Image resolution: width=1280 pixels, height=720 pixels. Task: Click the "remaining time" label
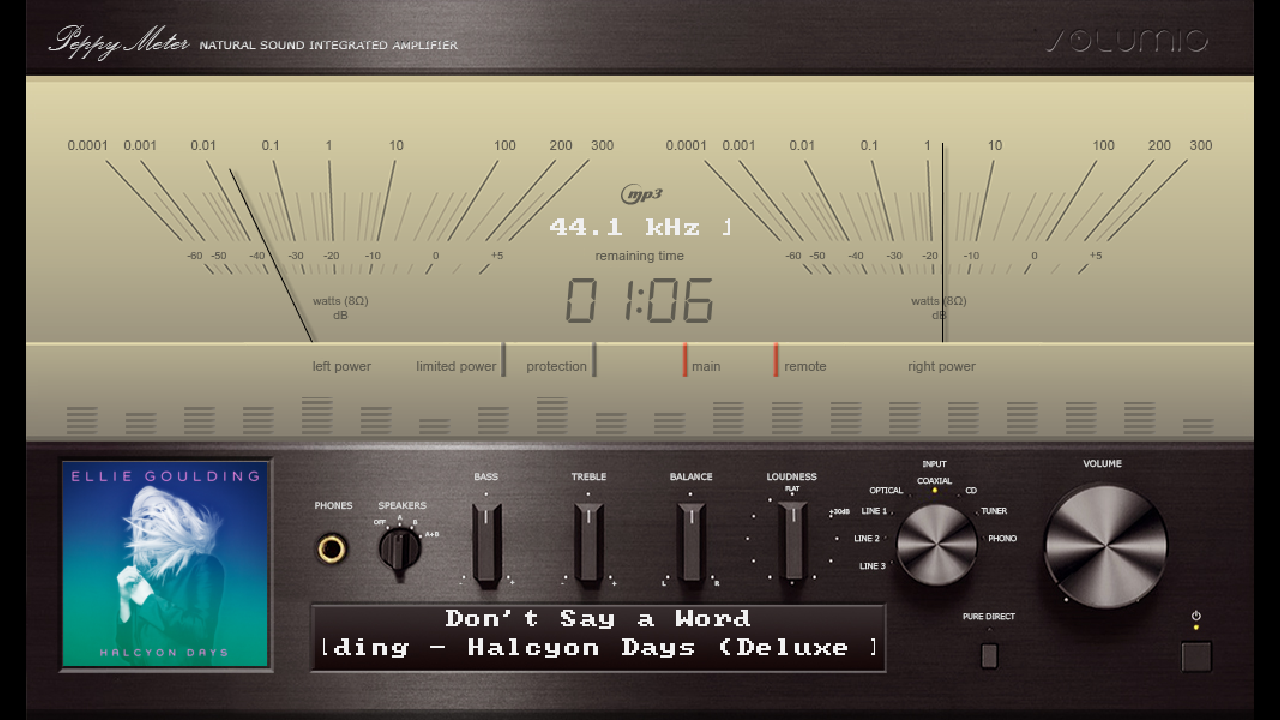(640, 256)
